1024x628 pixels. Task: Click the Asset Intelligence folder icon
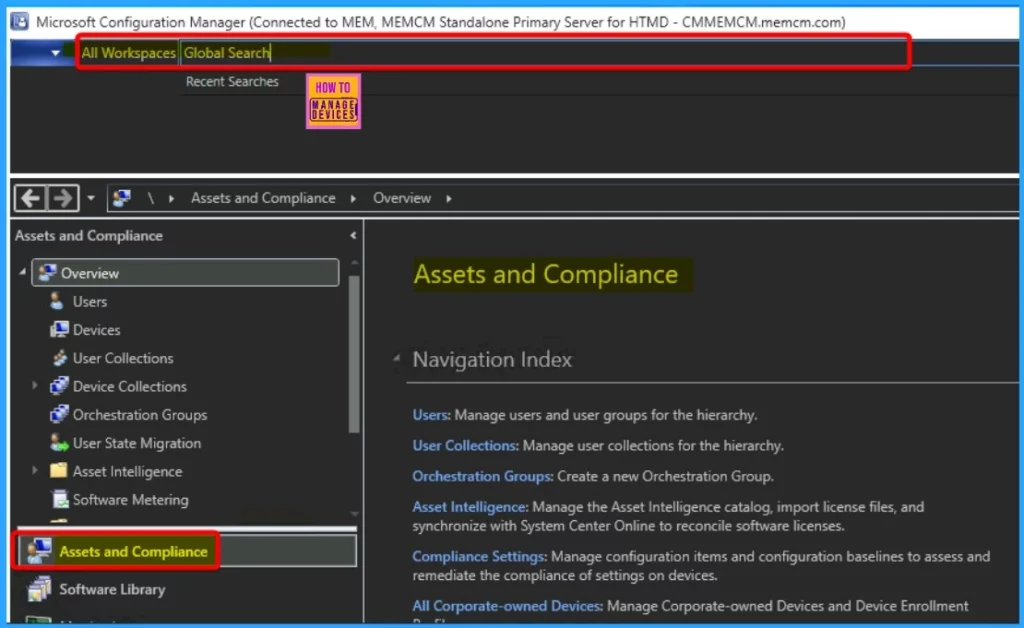pos(59,471)
